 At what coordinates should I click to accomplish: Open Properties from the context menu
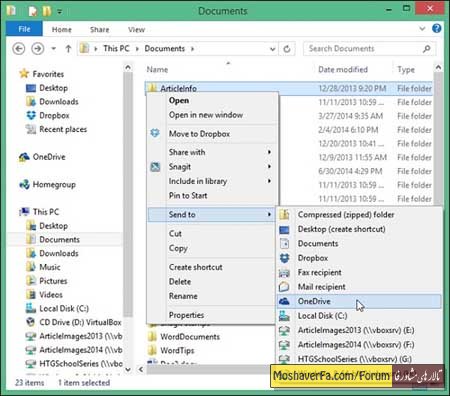211,315
